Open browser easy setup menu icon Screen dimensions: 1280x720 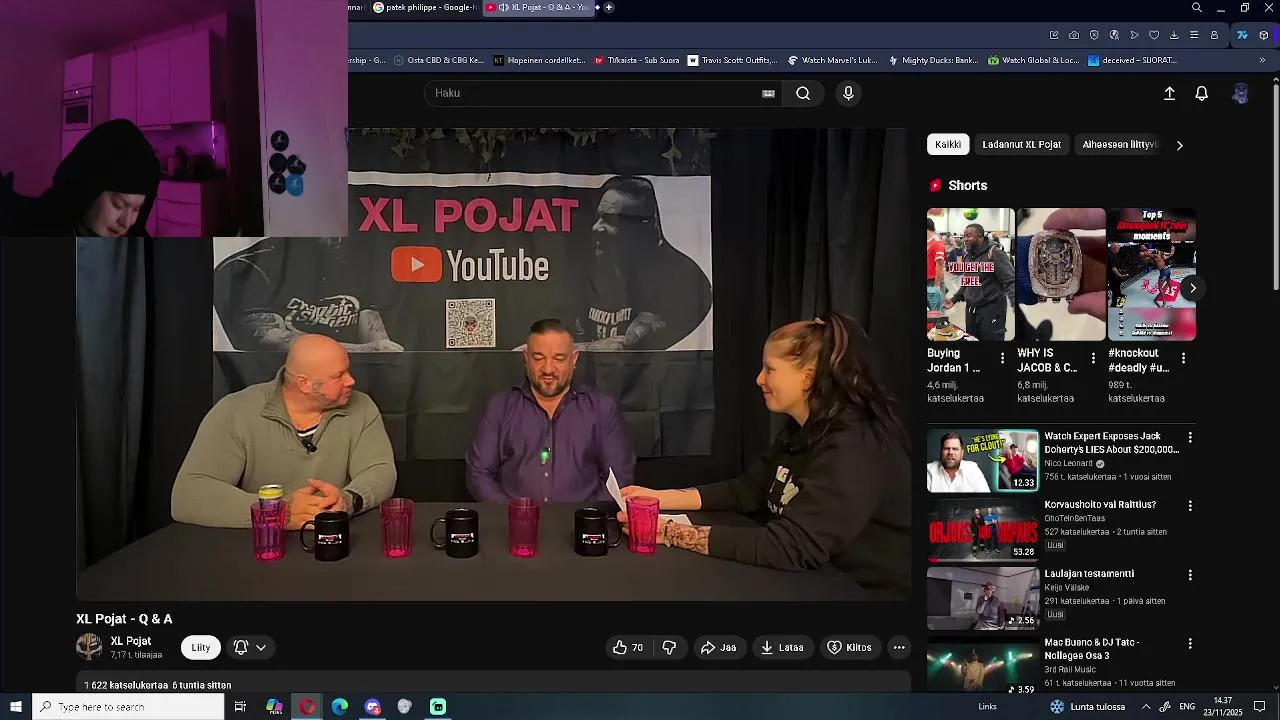1194,35
